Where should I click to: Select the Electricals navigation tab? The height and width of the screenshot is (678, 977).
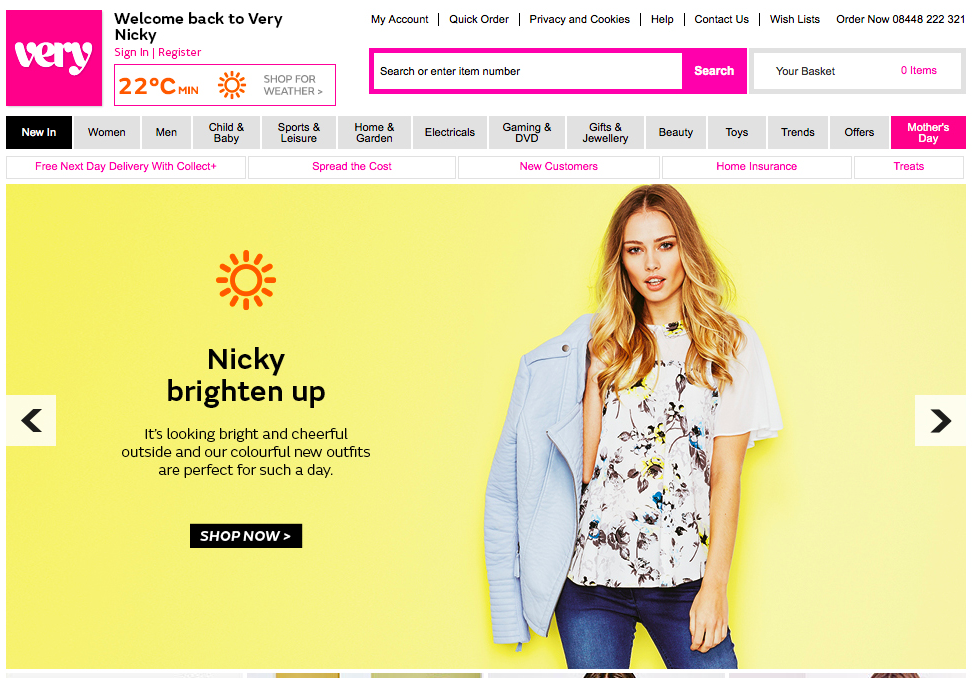(x=450, y=132)
